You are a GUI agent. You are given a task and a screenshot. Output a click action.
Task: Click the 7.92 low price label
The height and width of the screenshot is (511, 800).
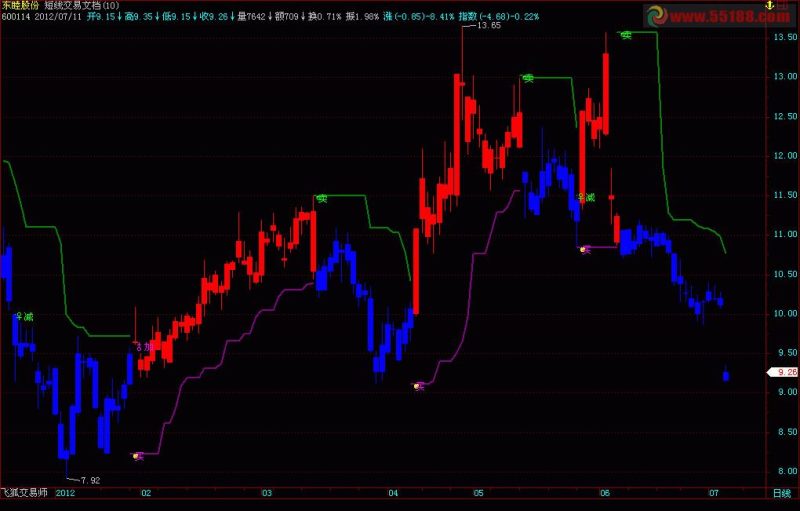90,480
